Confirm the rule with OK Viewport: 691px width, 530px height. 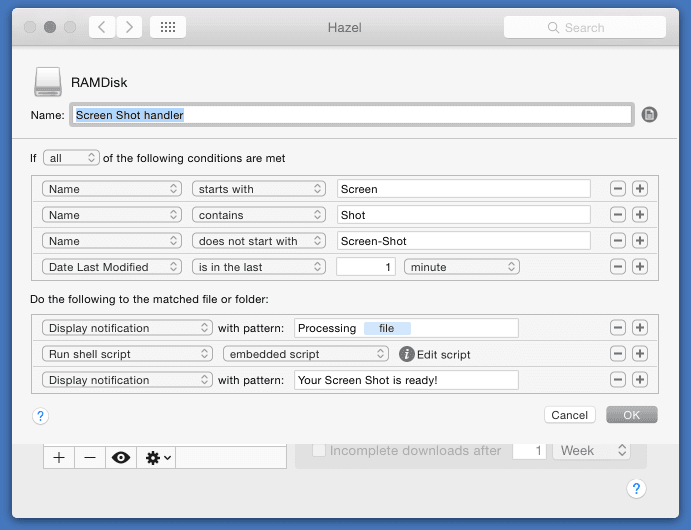[632, 415]
